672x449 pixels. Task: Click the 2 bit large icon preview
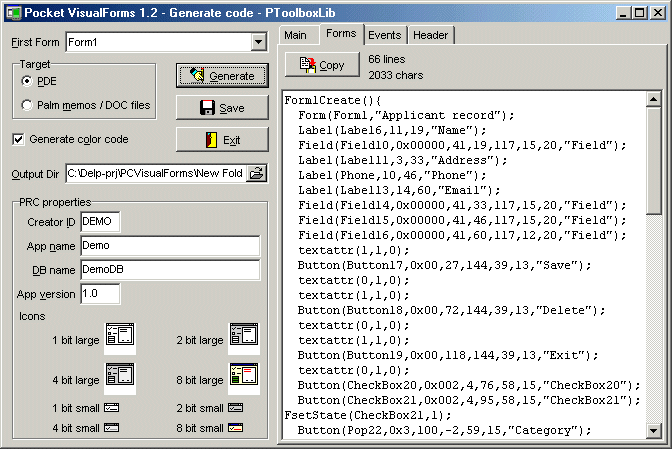point(243,338)
